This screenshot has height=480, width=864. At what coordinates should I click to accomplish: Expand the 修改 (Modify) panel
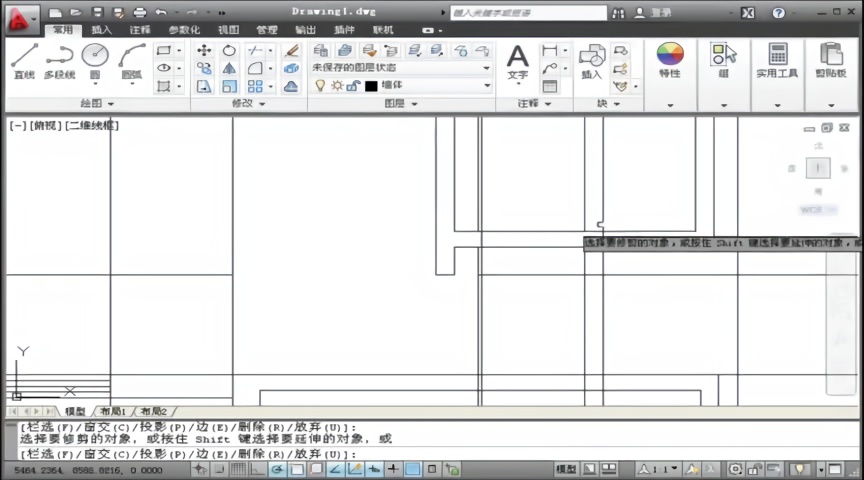(x=249, y=104)
